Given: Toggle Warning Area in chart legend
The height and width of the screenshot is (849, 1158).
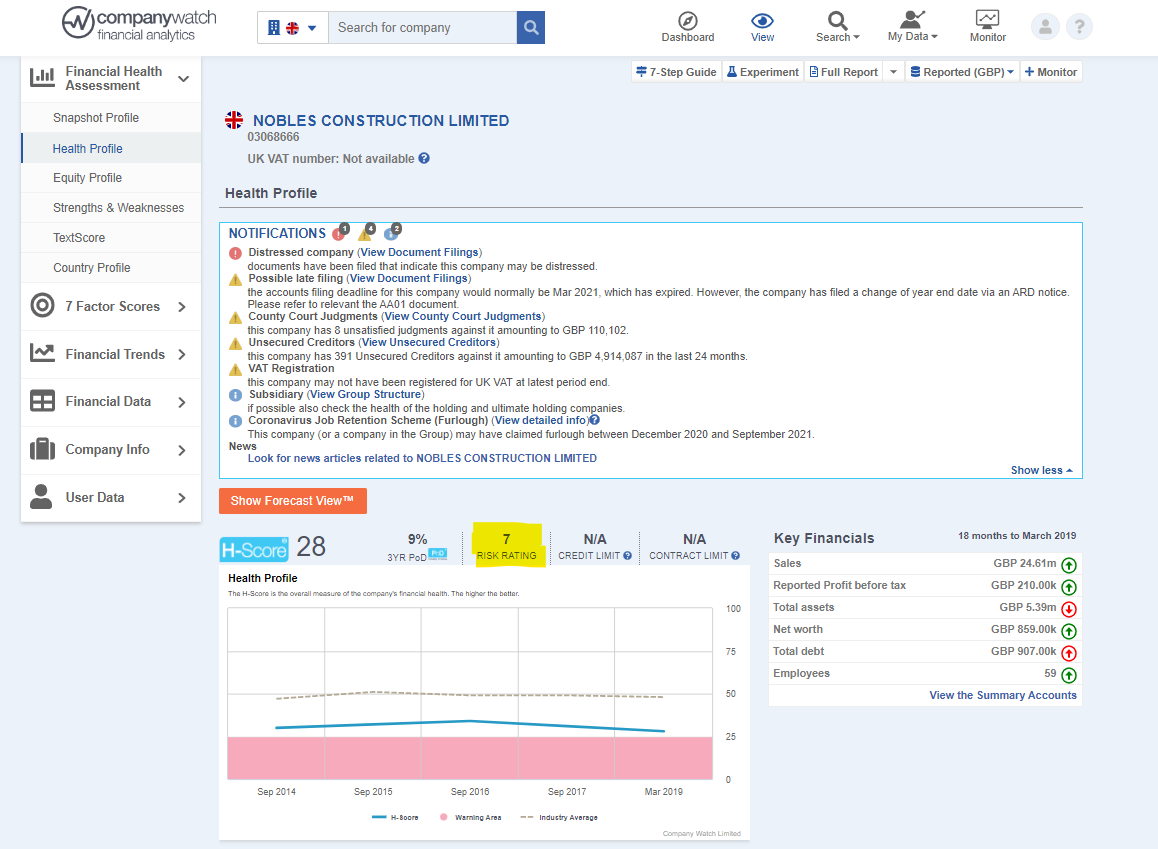Looking at the screenshot, I should tap(470, 817).
